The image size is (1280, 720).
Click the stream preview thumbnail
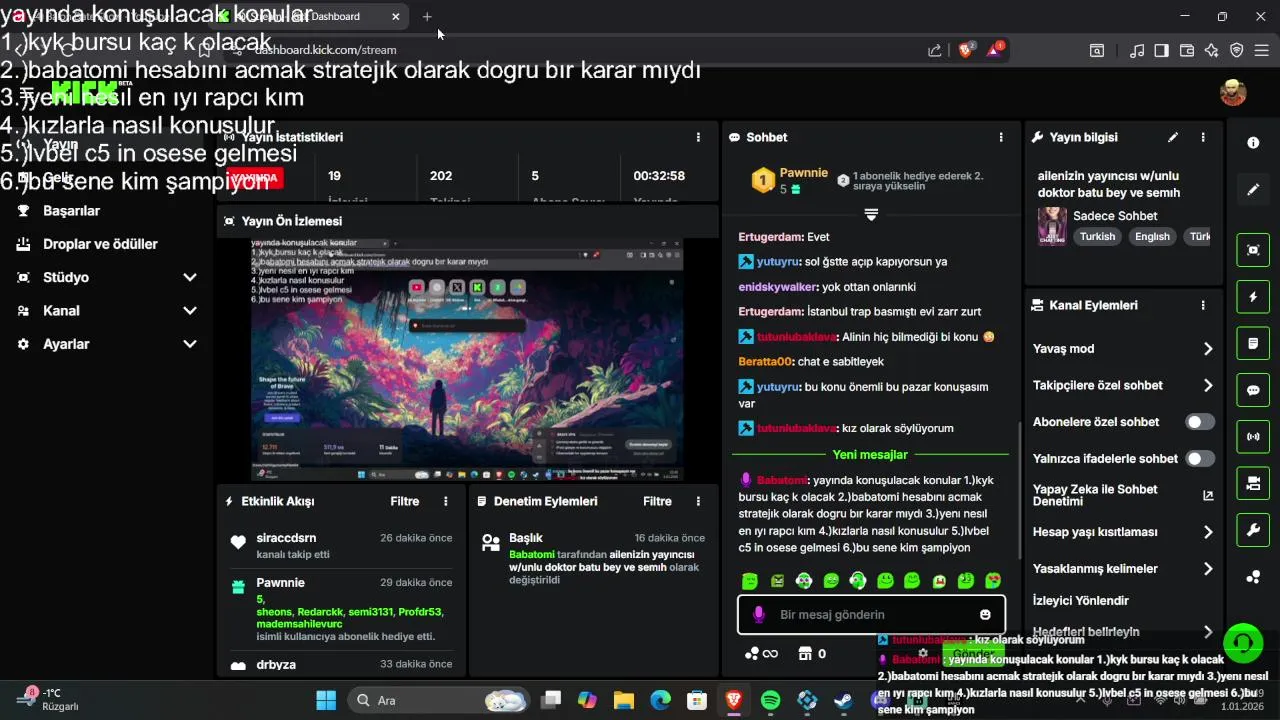pyautogui.click(x=467, y=360)
